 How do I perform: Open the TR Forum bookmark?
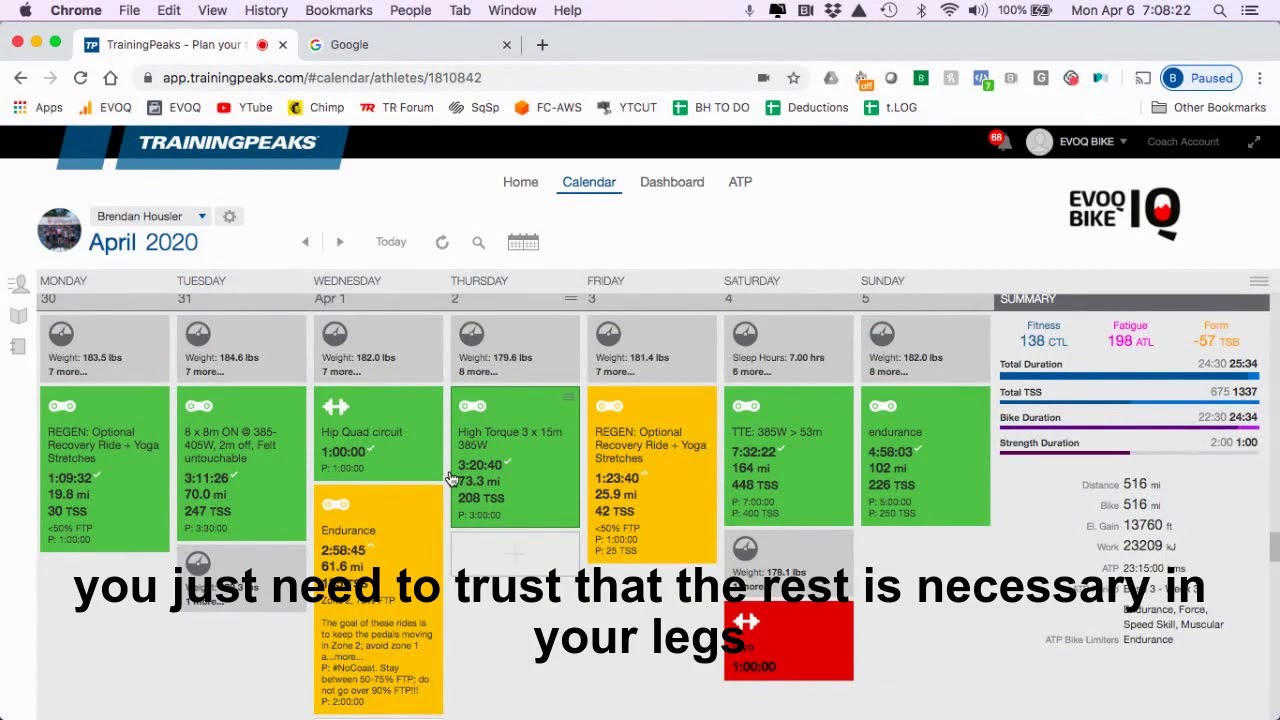coord(396,107)
